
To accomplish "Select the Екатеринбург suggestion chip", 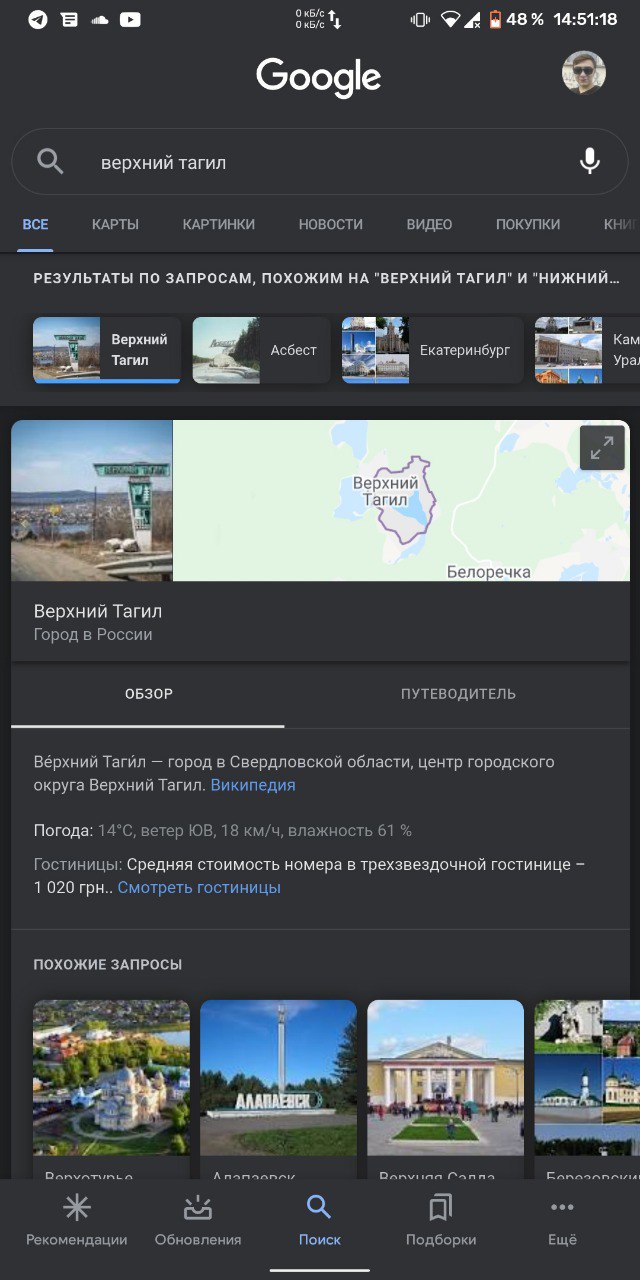I will (433, 350).
